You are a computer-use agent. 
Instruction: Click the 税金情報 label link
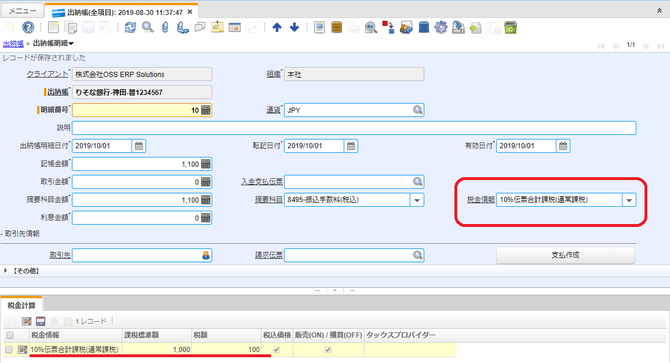click(x=481, y=199)
